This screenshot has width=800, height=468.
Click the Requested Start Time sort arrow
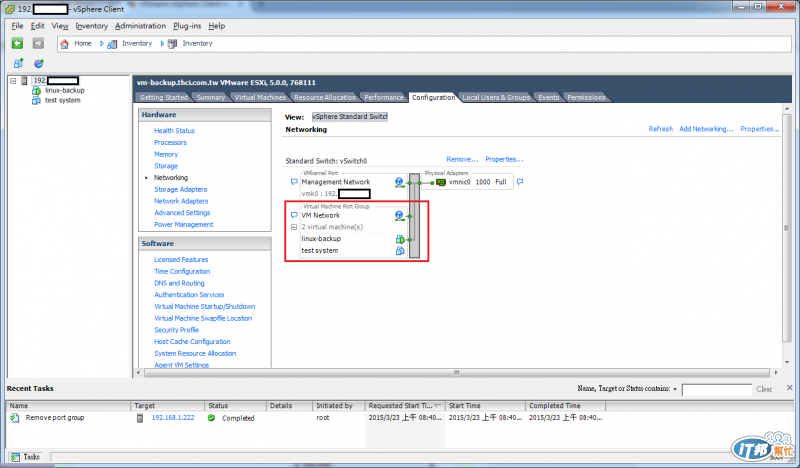click(438, 406)
